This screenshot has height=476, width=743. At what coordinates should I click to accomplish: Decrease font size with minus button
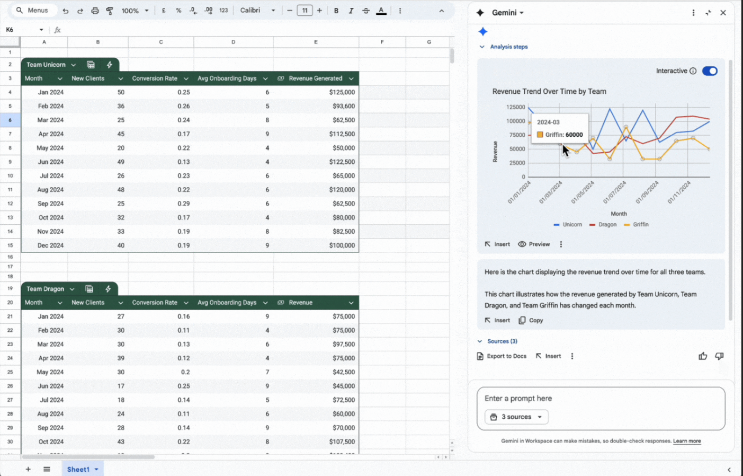290,10
